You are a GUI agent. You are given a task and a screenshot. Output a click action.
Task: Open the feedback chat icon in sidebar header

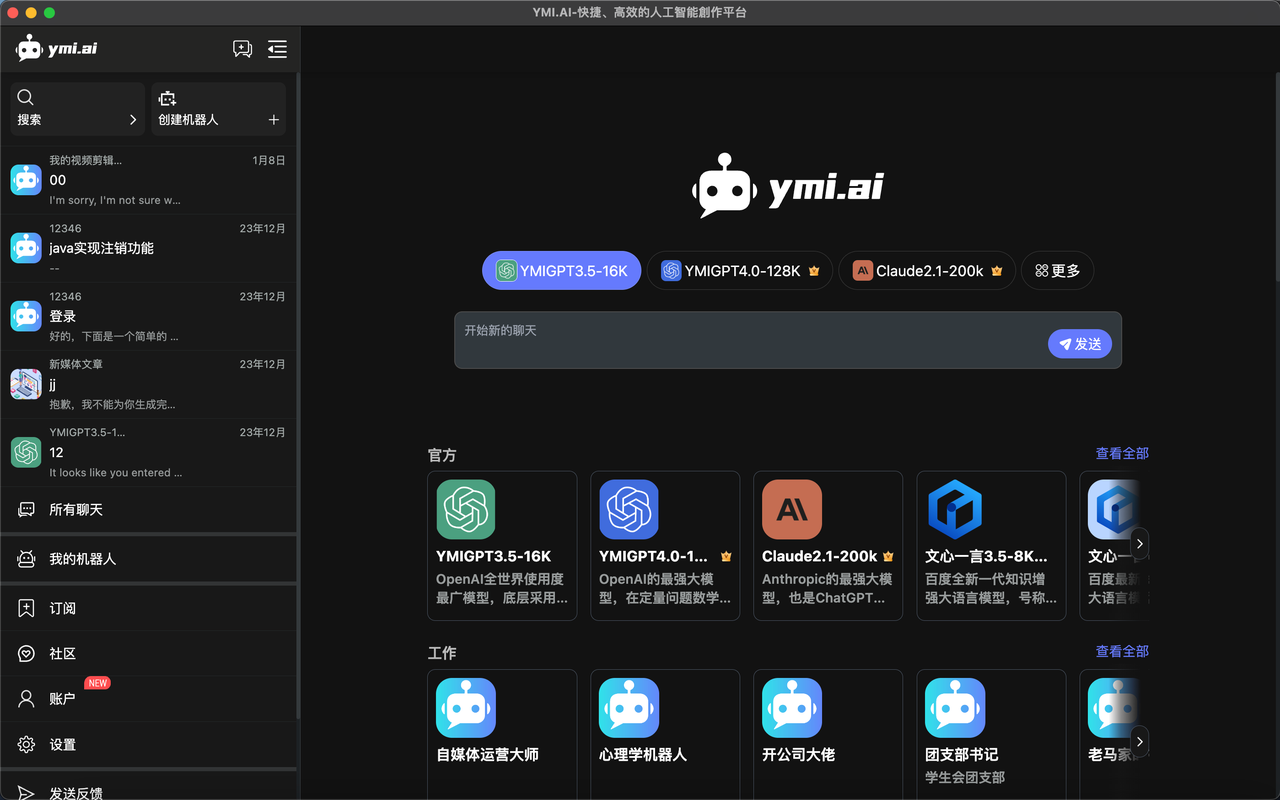click(242, 48)
